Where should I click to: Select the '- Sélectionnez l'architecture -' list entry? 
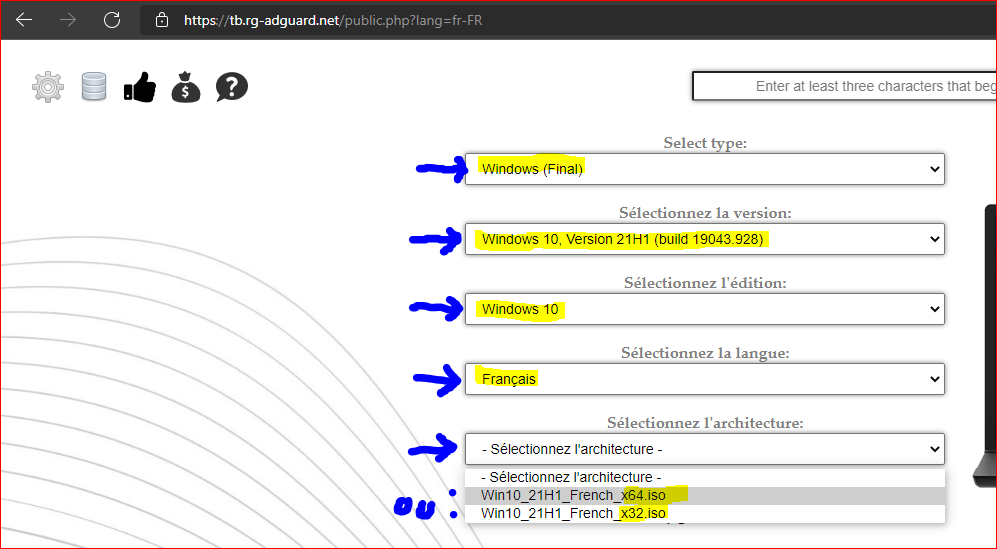[705, 477]
